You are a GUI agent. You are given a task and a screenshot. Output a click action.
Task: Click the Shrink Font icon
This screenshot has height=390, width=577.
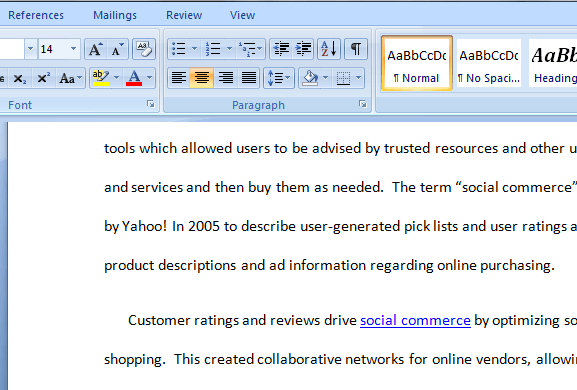(x=117, y=49)
